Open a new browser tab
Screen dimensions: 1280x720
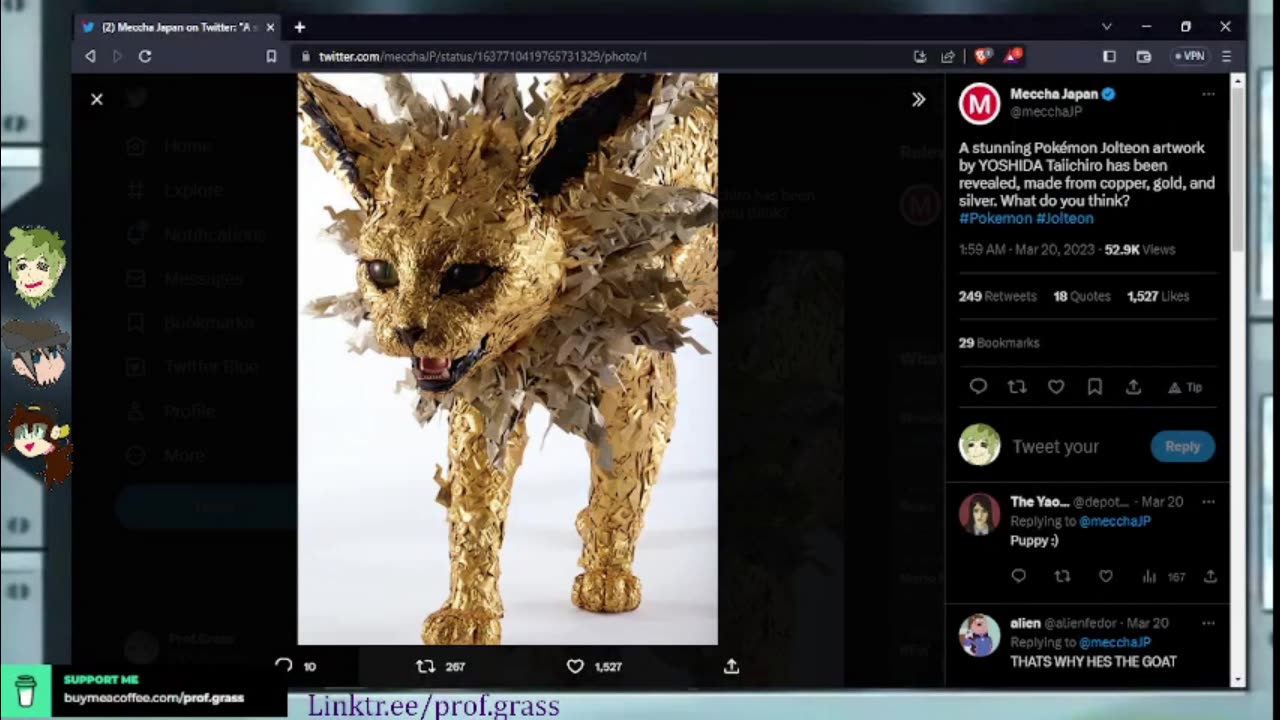(299, 27)
